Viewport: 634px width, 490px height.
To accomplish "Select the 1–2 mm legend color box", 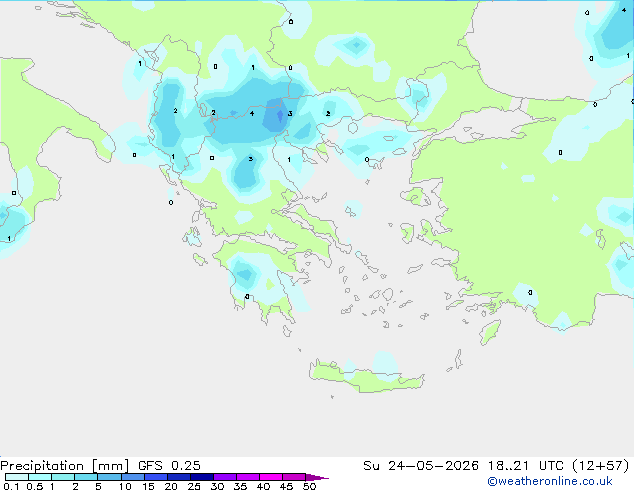I will click(63, 477).
